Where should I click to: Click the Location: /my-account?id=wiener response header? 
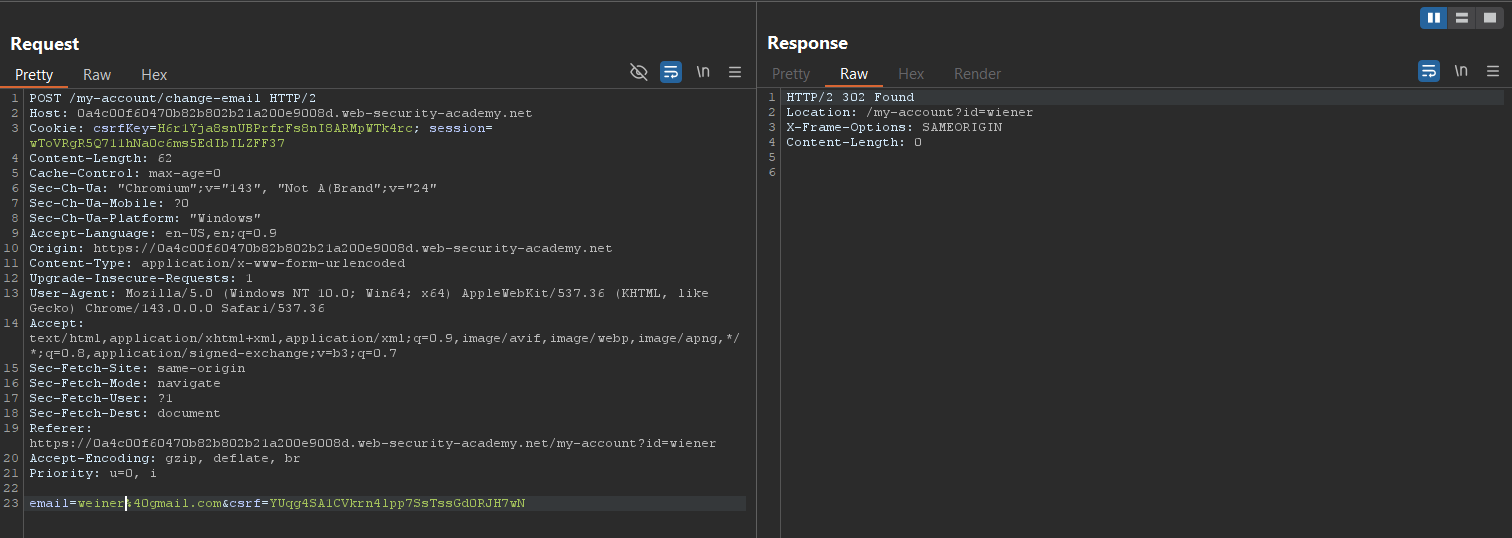[x=910, y=112]
